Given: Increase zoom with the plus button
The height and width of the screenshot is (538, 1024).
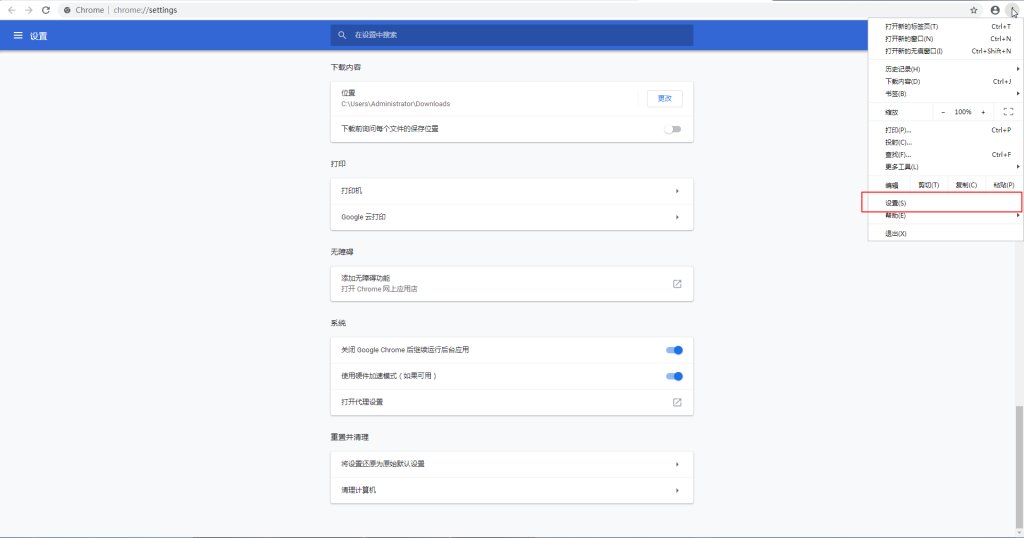Looking at the screenshot, I should pyautogui.click(x=983, y=112).
